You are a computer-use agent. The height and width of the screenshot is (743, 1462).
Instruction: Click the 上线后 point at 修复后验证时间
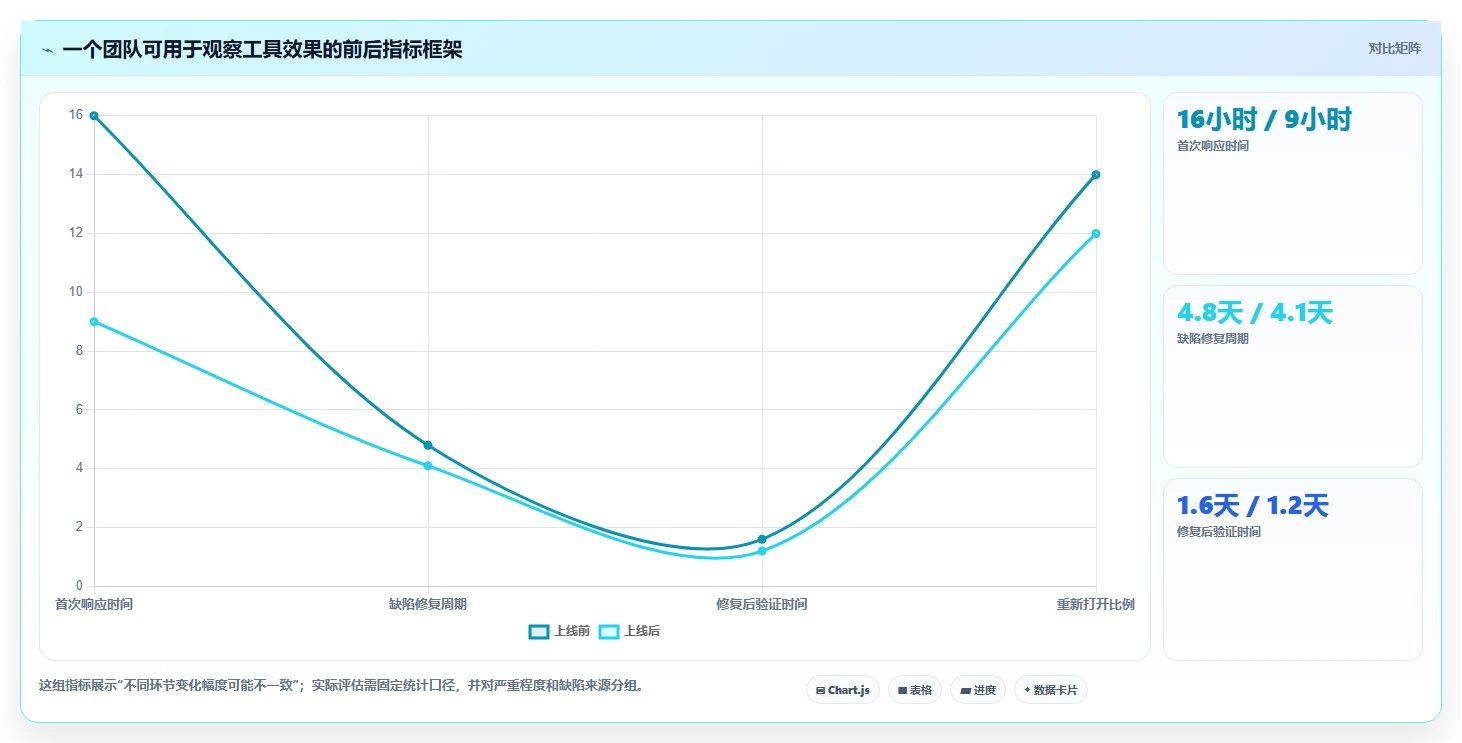pos(762,551)
